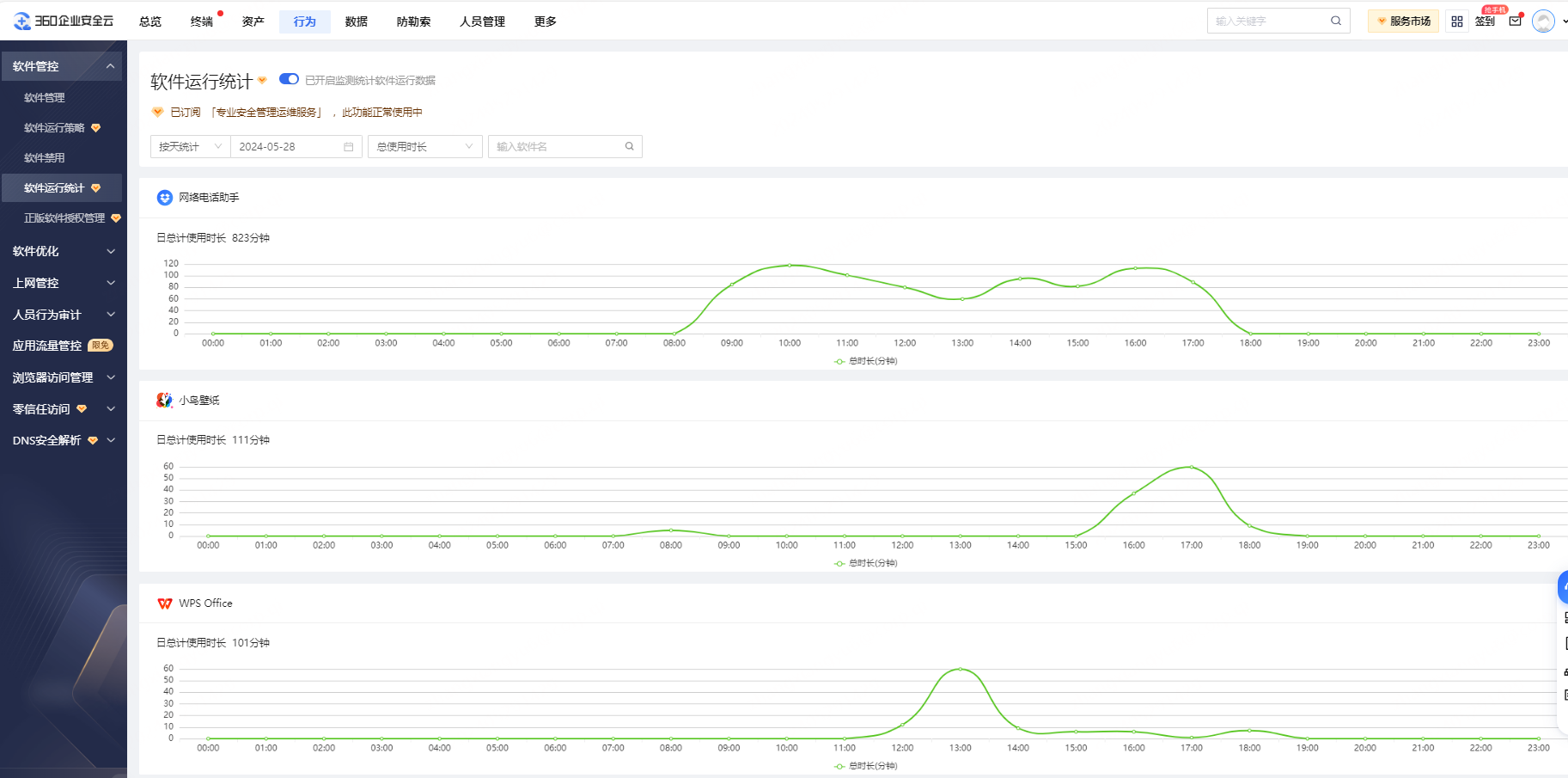Click the user avatar icon
The image size is (1568, 778).
pos(1543,21)
